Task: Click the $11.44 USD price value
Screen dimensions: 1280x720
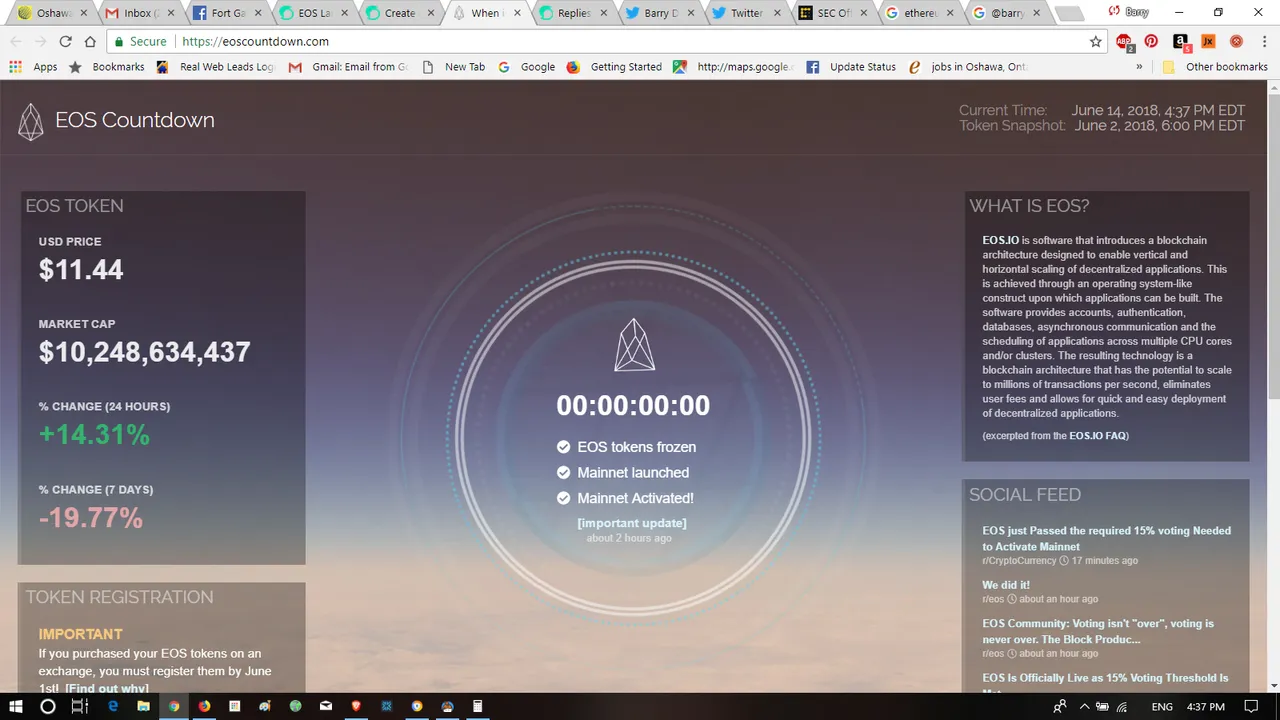Action: (x=81, y=270)
